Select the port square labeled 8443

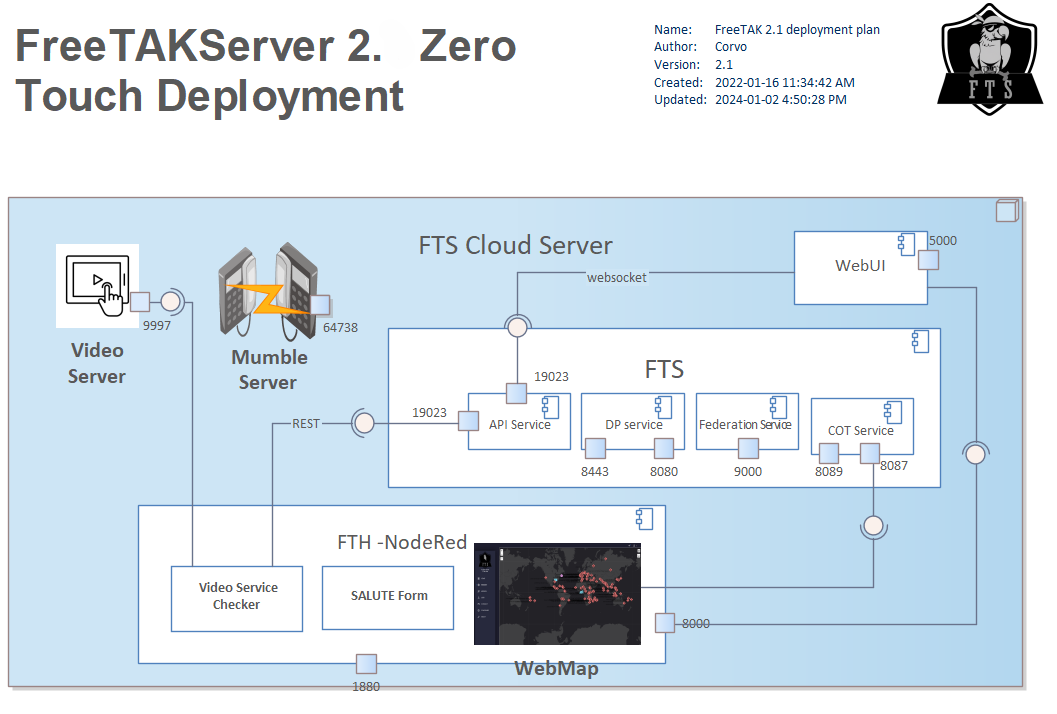[595, 448]
